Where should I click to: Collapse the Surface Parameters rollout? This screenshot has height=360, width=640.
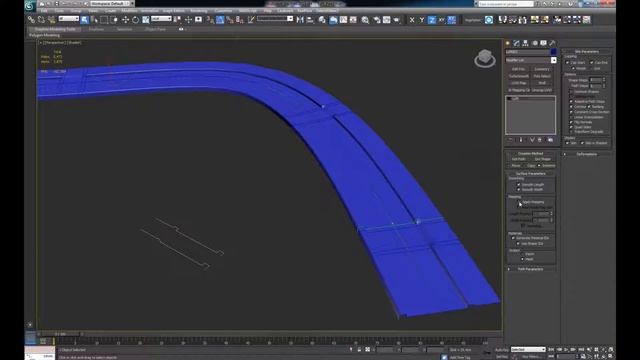click(530, 173)
